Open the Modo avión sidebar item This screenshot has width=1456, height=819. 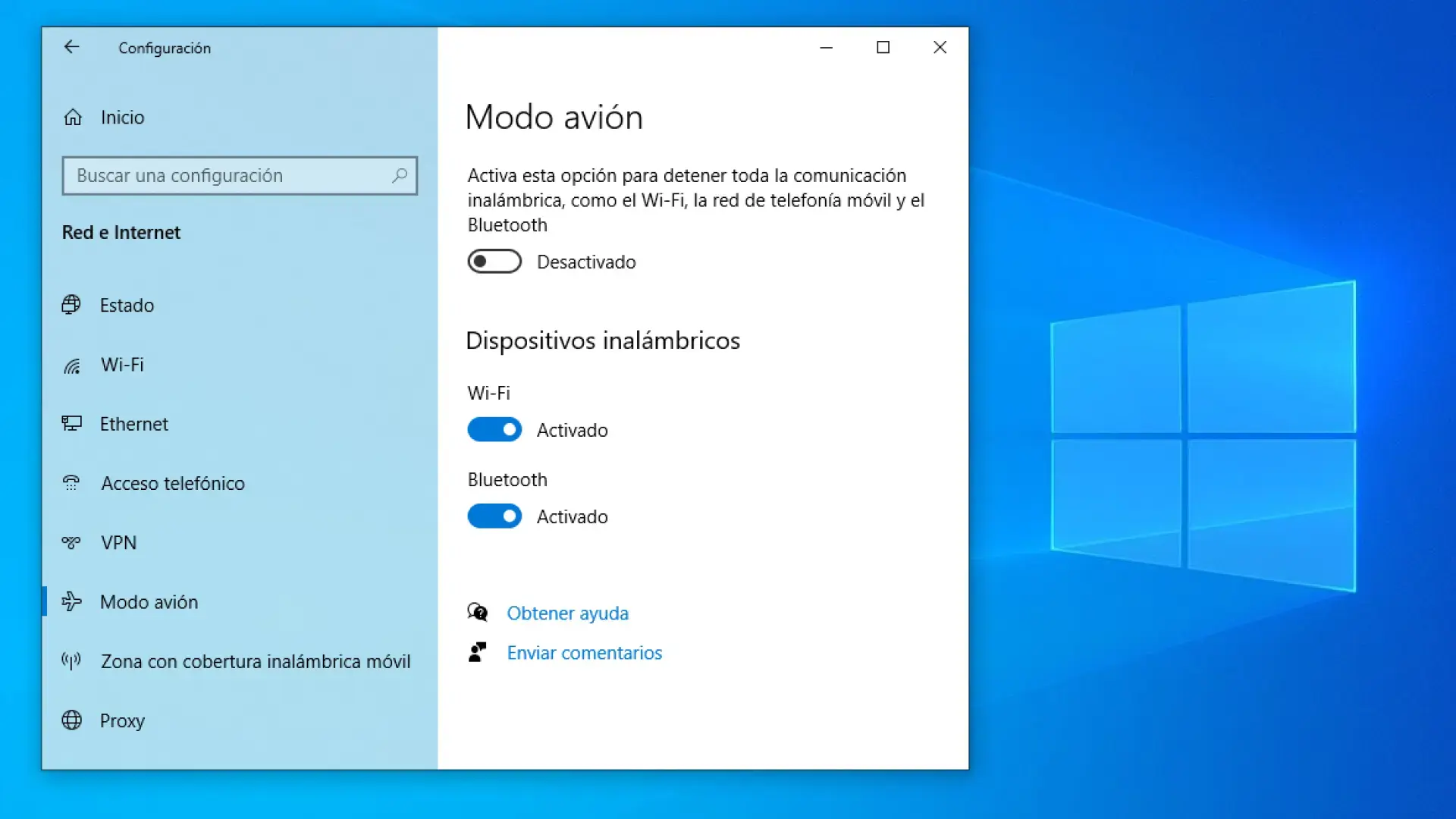(x=149, y=602)
